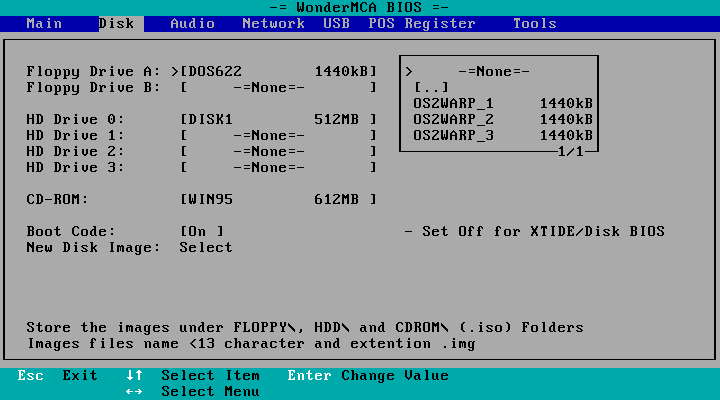The height and width of the screenshot is (400, 720).
Task: Click HD Drive 0 label
Action: pos(75,119)
